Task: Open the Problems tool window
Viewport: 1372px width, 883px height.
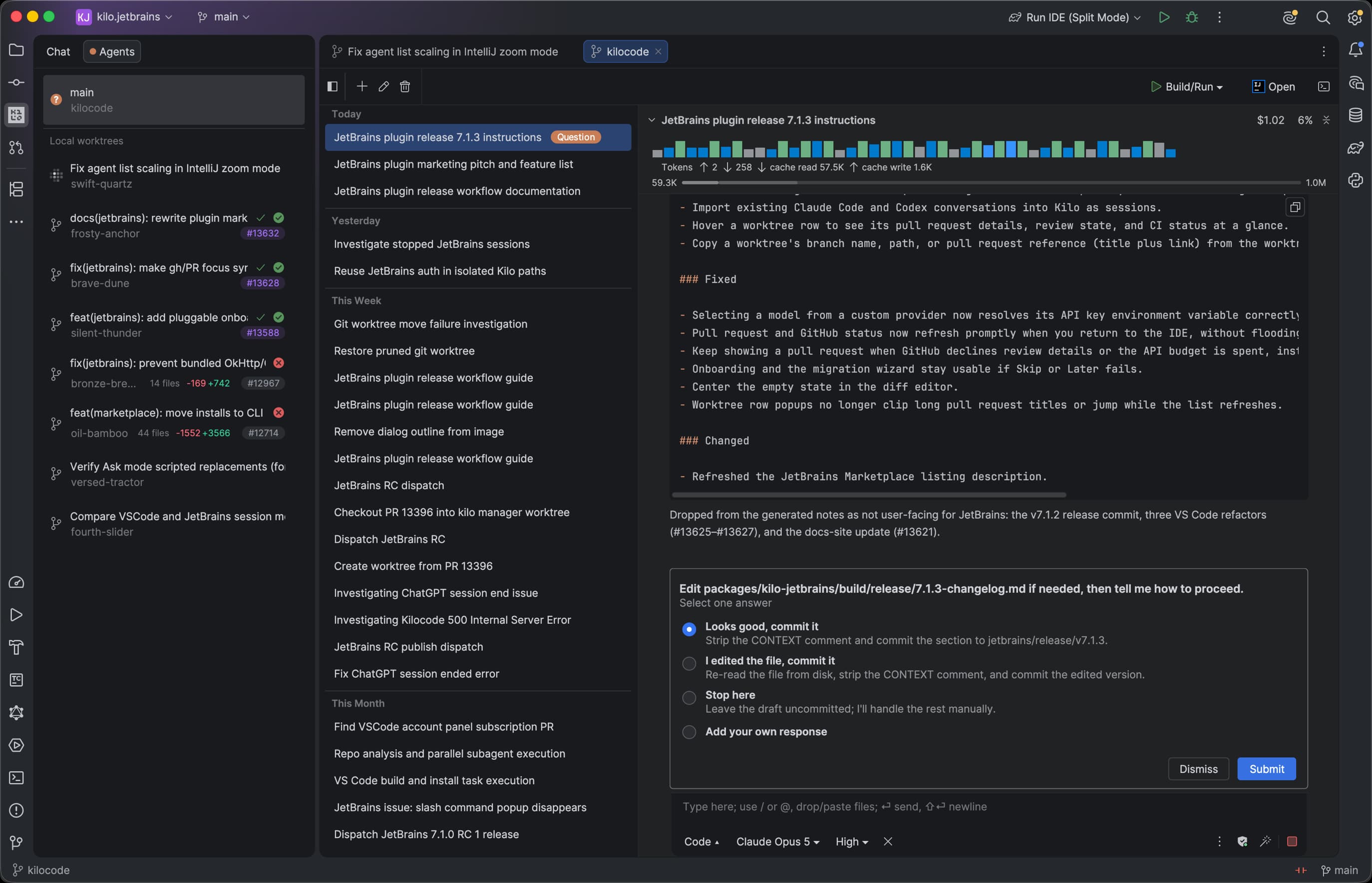Action: click(16, 810)
